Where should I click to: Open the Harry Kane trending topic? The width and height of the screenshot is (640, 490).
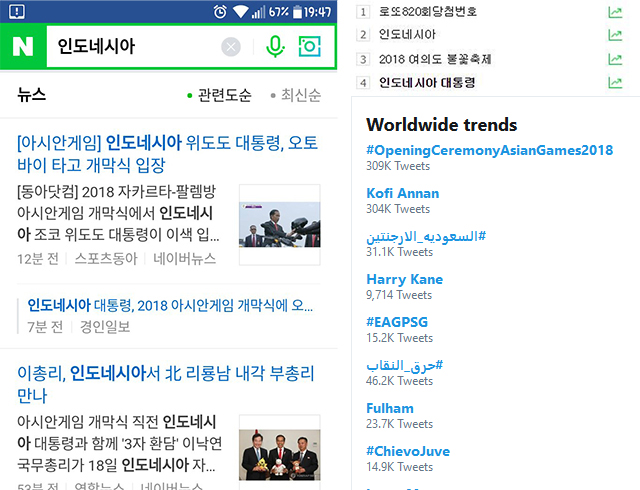pyautogui.click(x=404, y=279)
